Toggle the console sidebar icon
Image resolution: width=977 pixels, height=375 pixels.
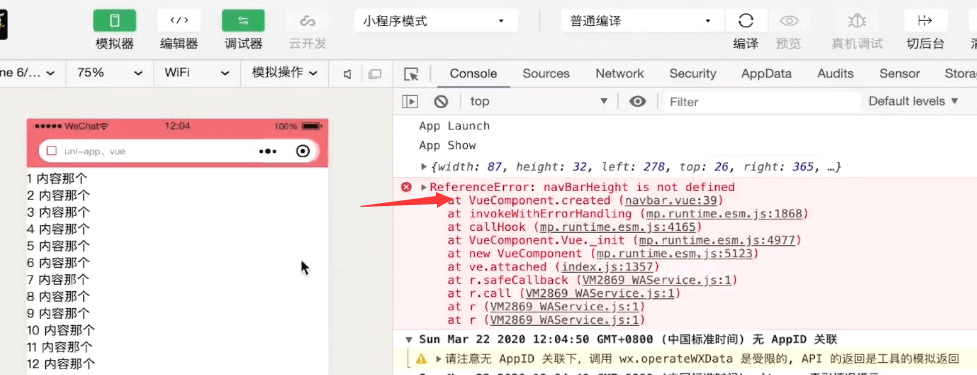click(x=410, y=101)
